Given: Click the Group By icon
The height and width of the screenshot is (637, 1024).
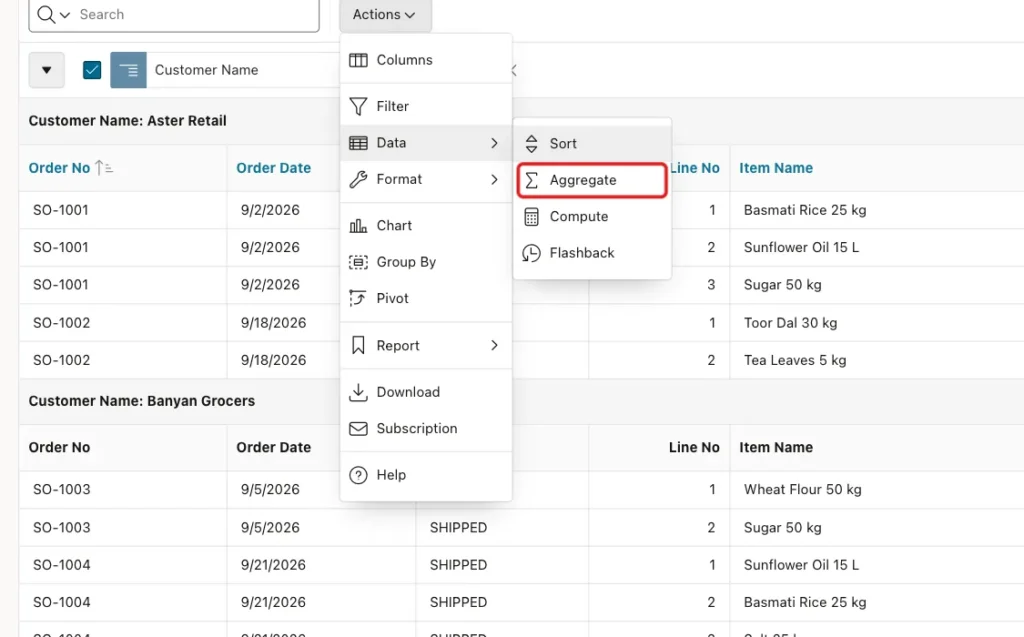Looking at the screenshot, I should (358, 262).
